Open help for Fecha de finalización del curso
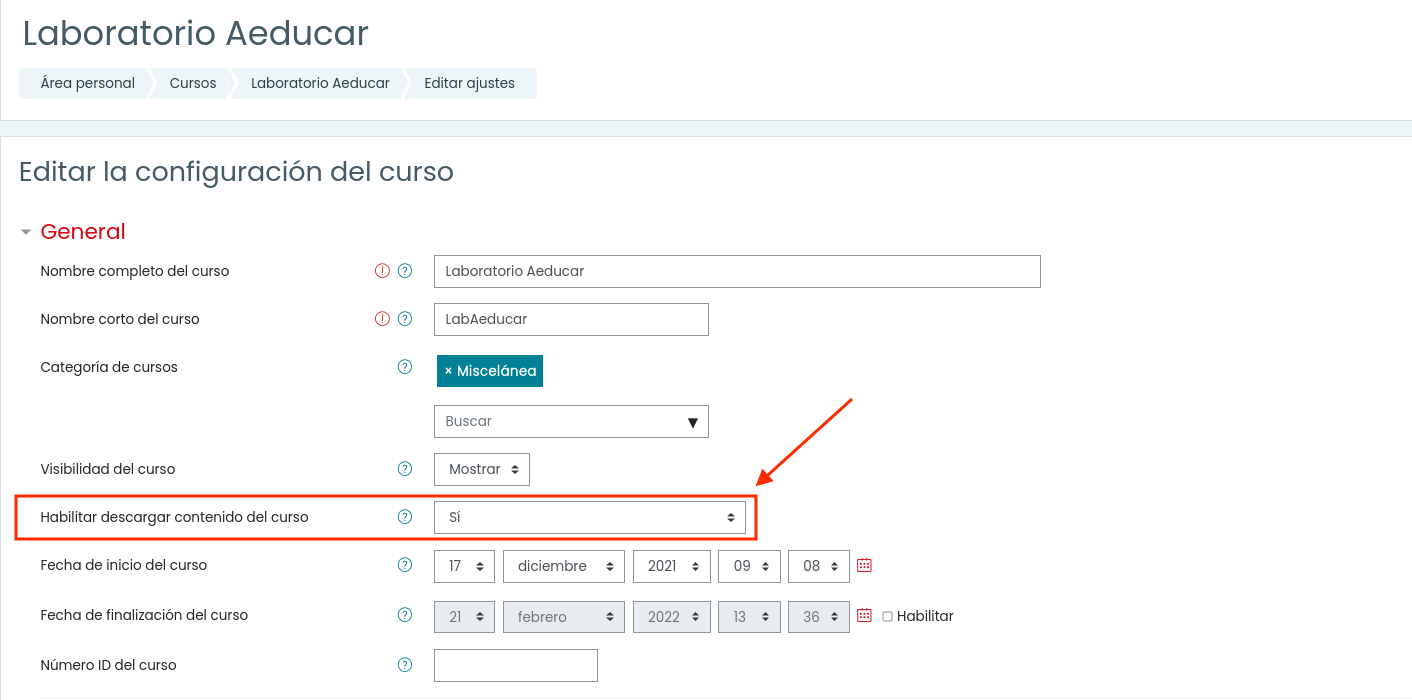The width and height of the screenshot is (1412, 700). coord(405,615)
